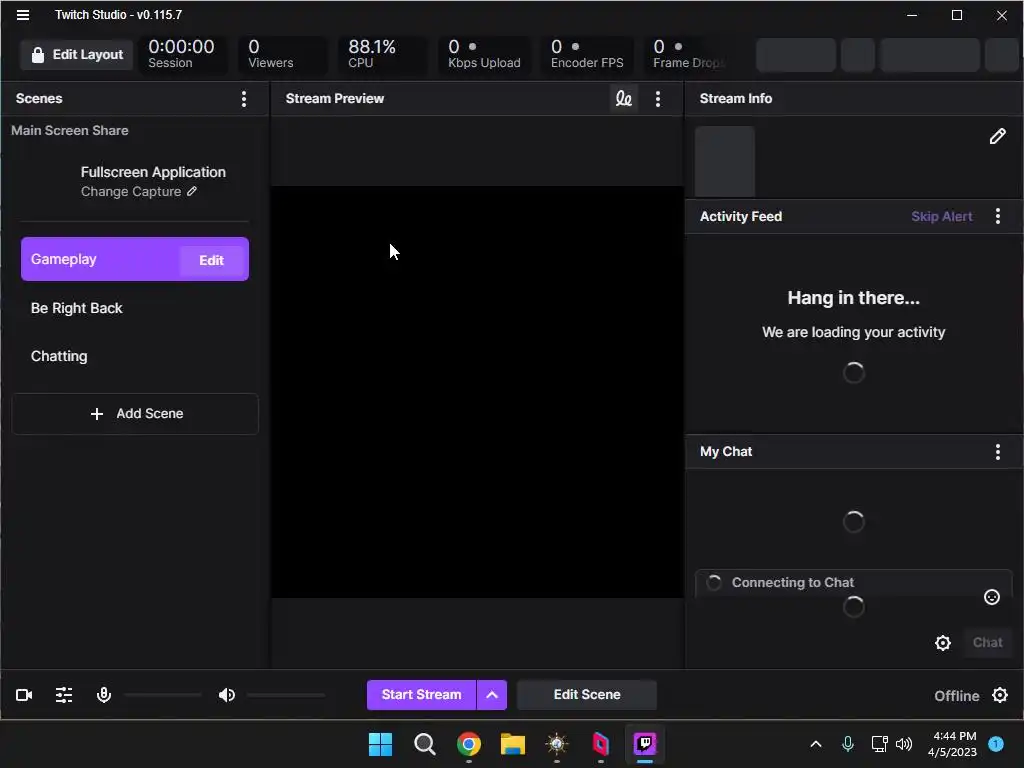
Task: Open File Explorer from taskbar
Action: (x=513, y=744)
